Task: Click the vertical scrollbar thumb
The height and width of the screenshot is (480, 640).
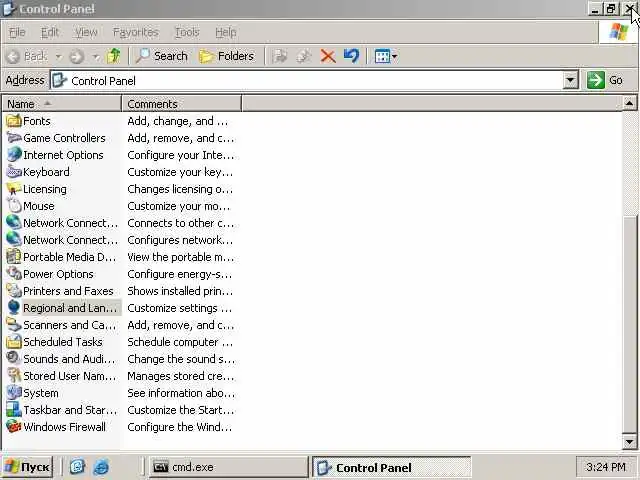Action: (x=629, y=324)
